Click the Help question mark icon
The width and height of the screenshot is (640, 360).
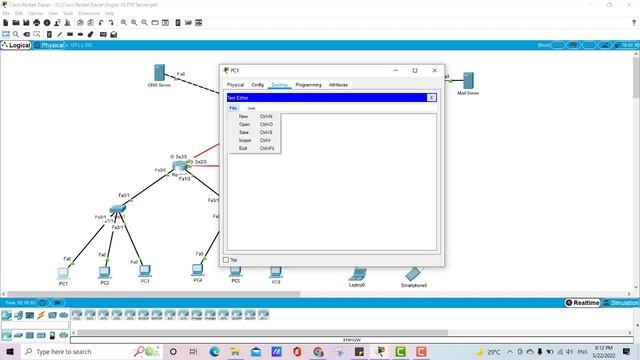[x=633, y=23]
